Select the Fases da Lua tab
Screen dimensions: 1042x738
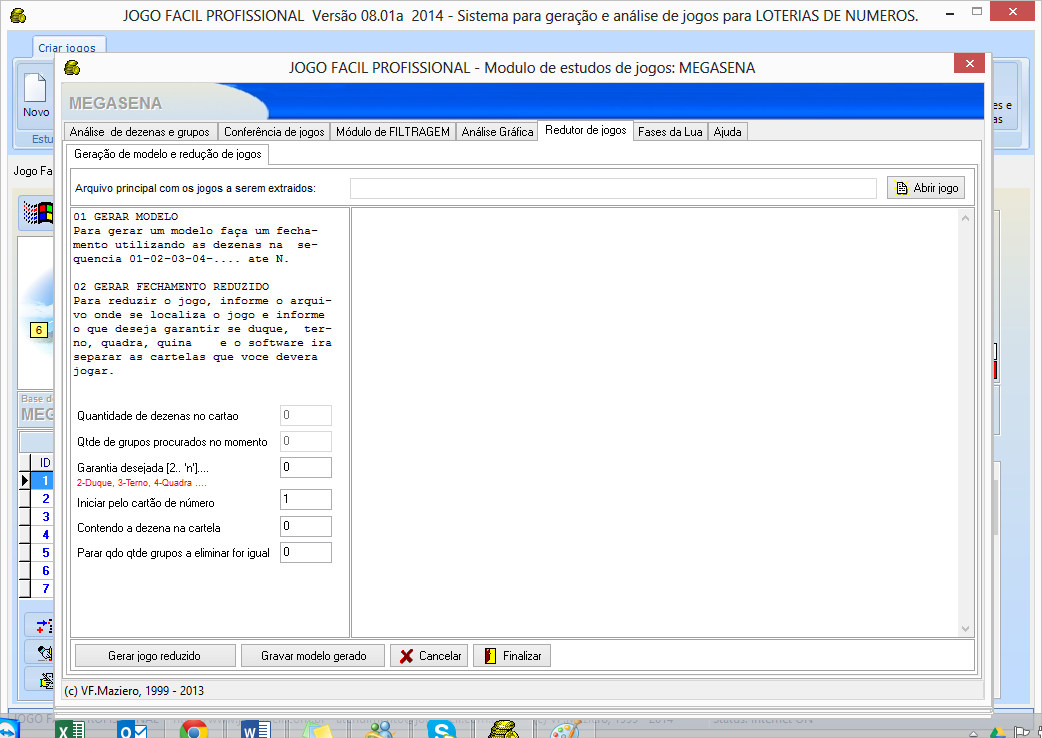(x=671, y=132)
